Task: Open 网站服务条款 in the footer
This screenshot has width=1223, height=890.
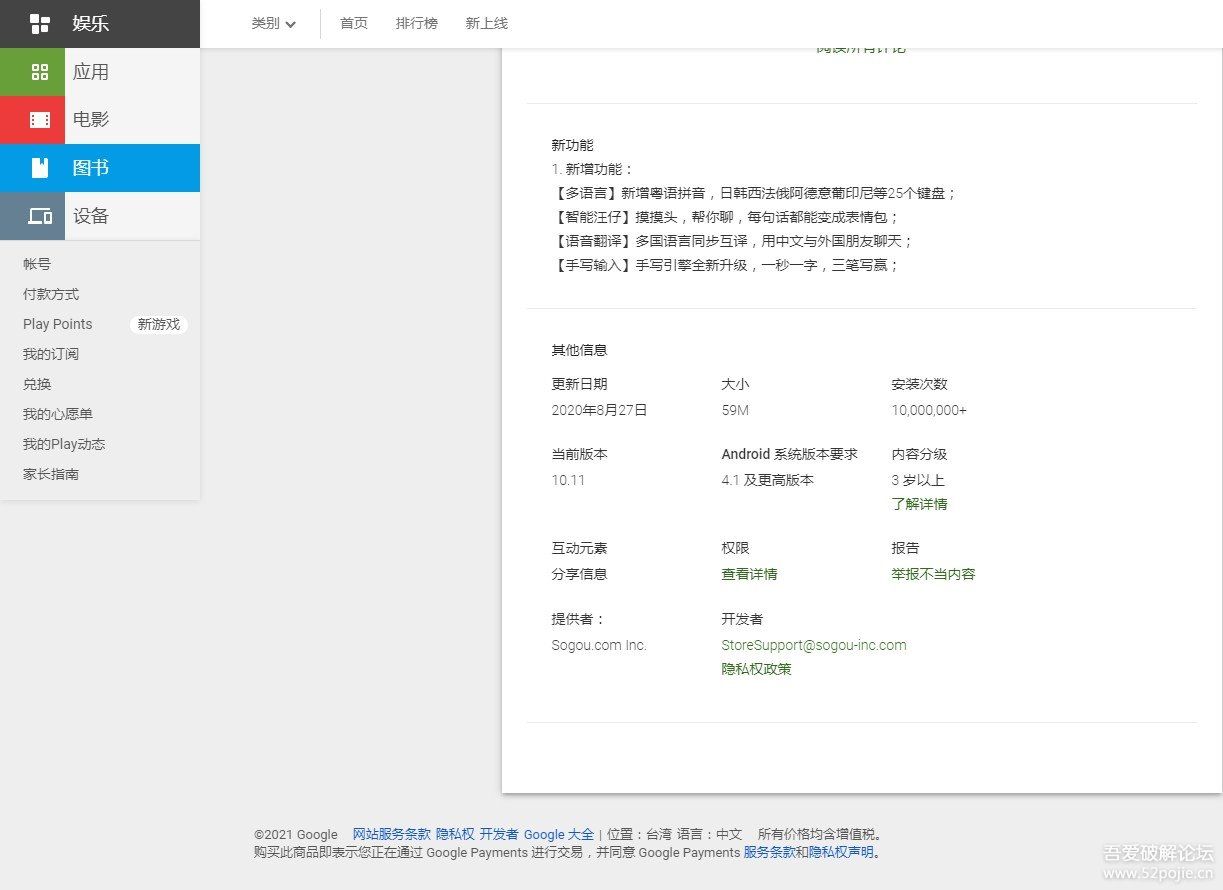Action: click(392, 834)
